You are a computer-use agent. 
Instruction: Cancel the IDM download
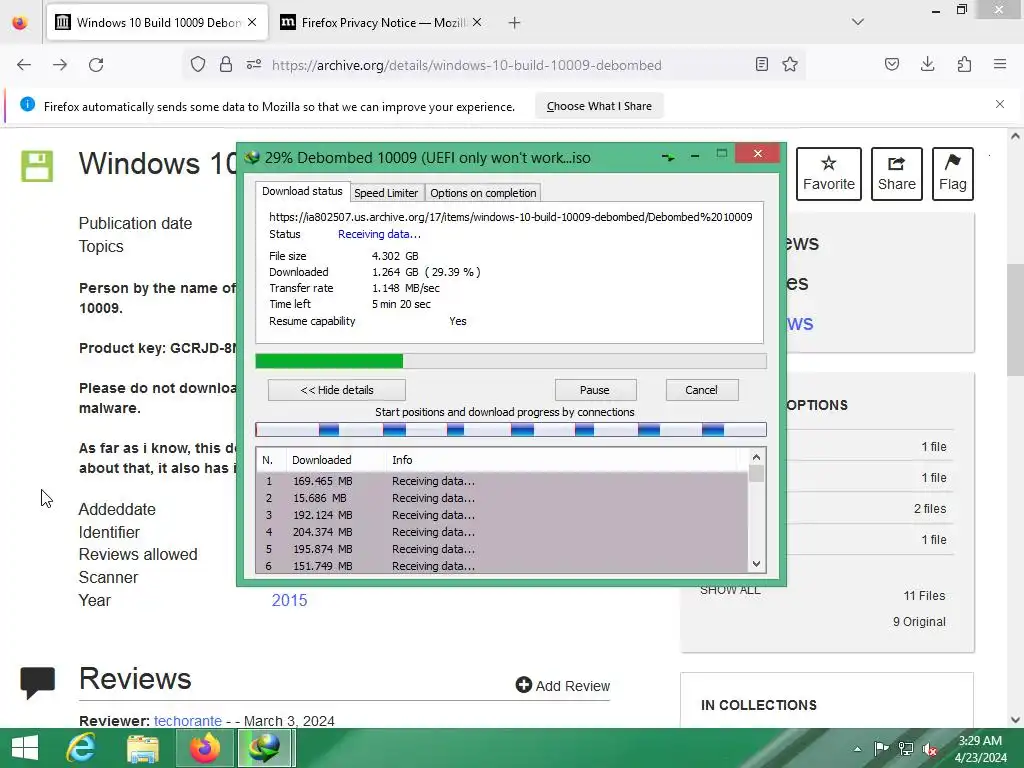(x=701, y=390)
